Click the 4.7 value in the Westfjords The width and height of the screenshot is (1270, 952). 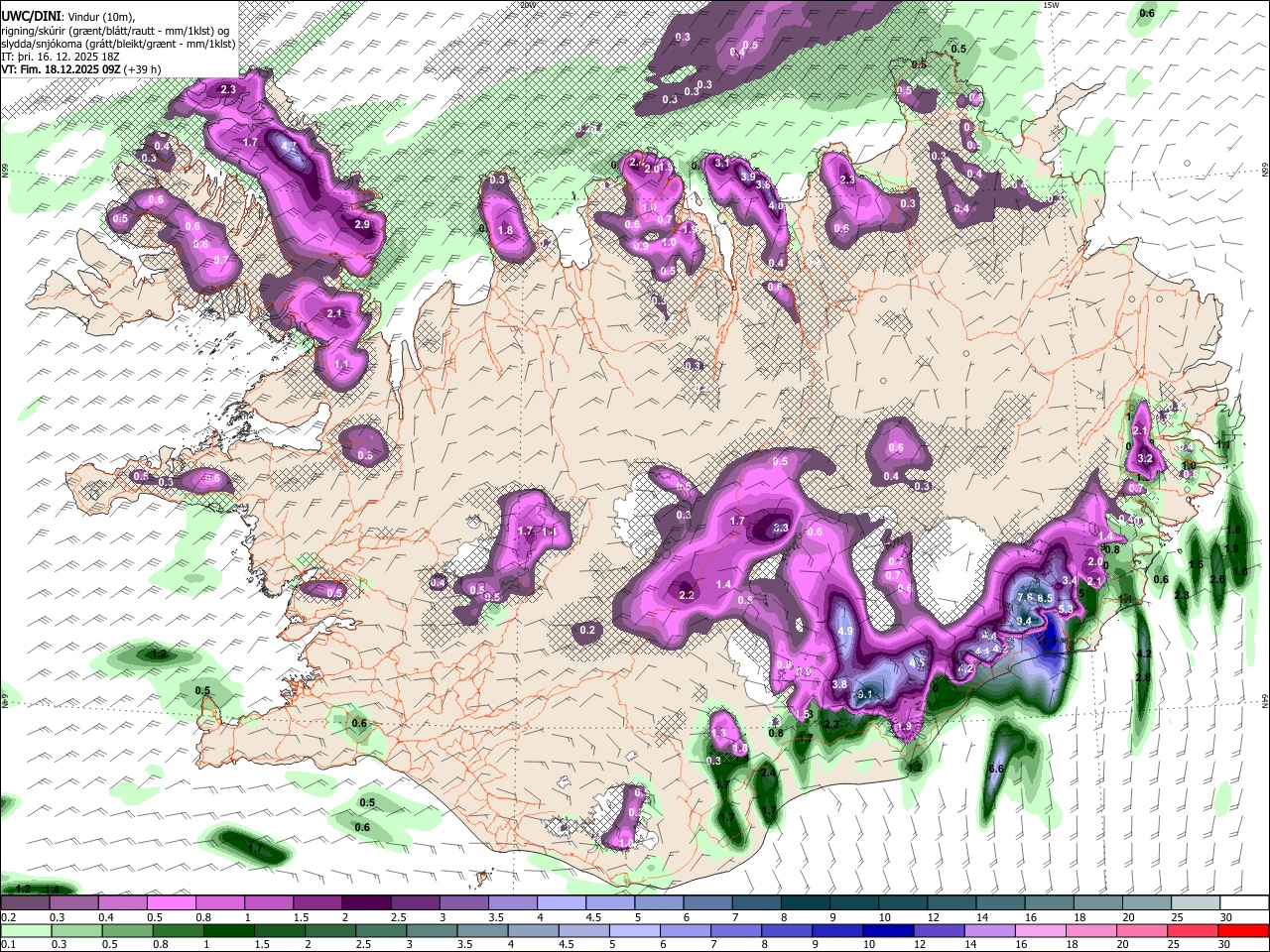pyautogui.click(x=290, y=146)
